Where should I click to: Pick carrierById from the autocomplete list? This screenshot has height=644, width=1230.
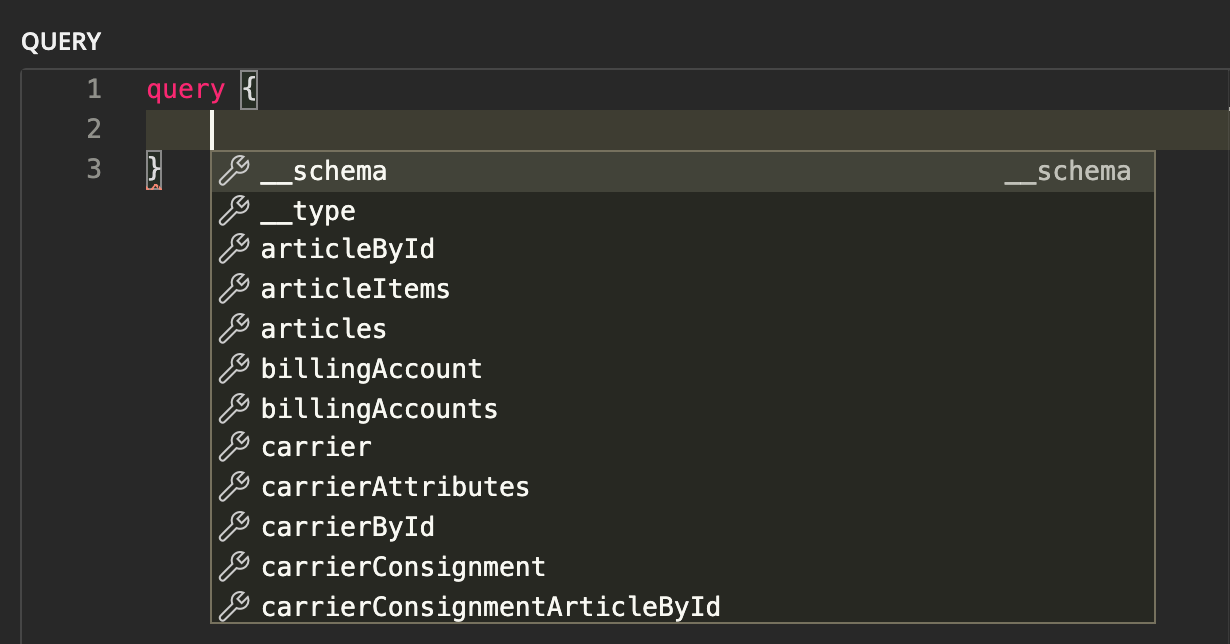tap(347, 527)
